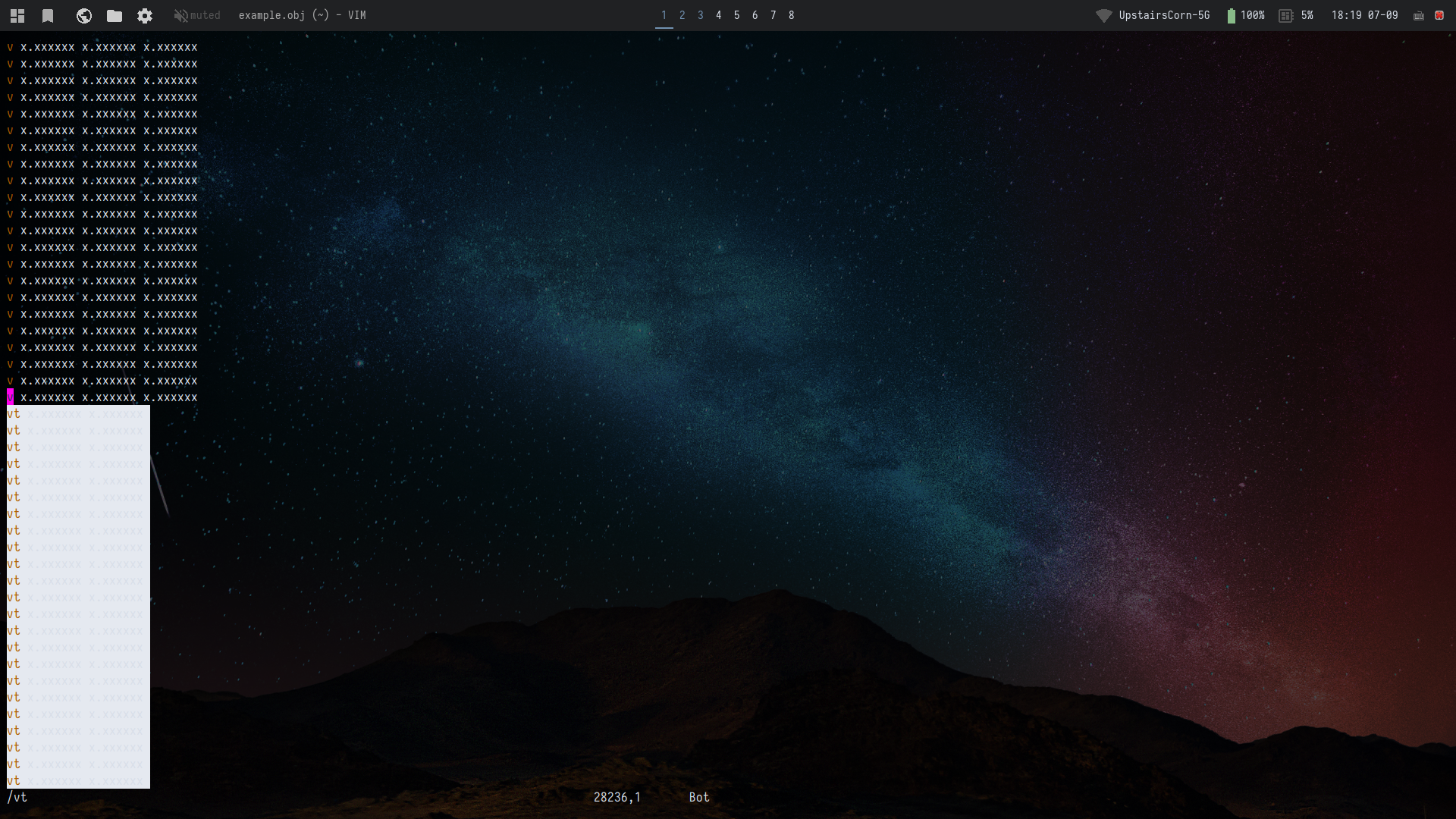The height and width of the screenshot is (819, 1456).
Task: Click the CPU usage chip icon
Action: click(1286, 15)
